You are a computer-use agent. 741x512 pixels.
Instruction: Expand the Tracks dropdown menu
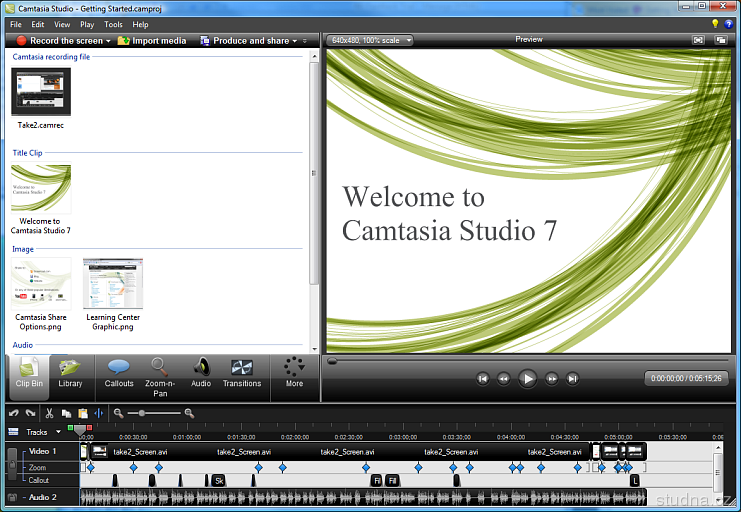click(58, 432)
